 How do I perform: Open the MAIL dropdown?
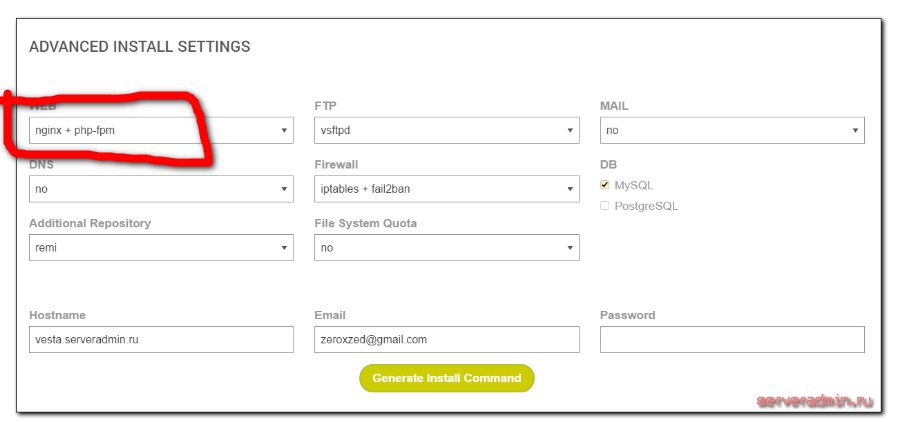coord(731,130)
